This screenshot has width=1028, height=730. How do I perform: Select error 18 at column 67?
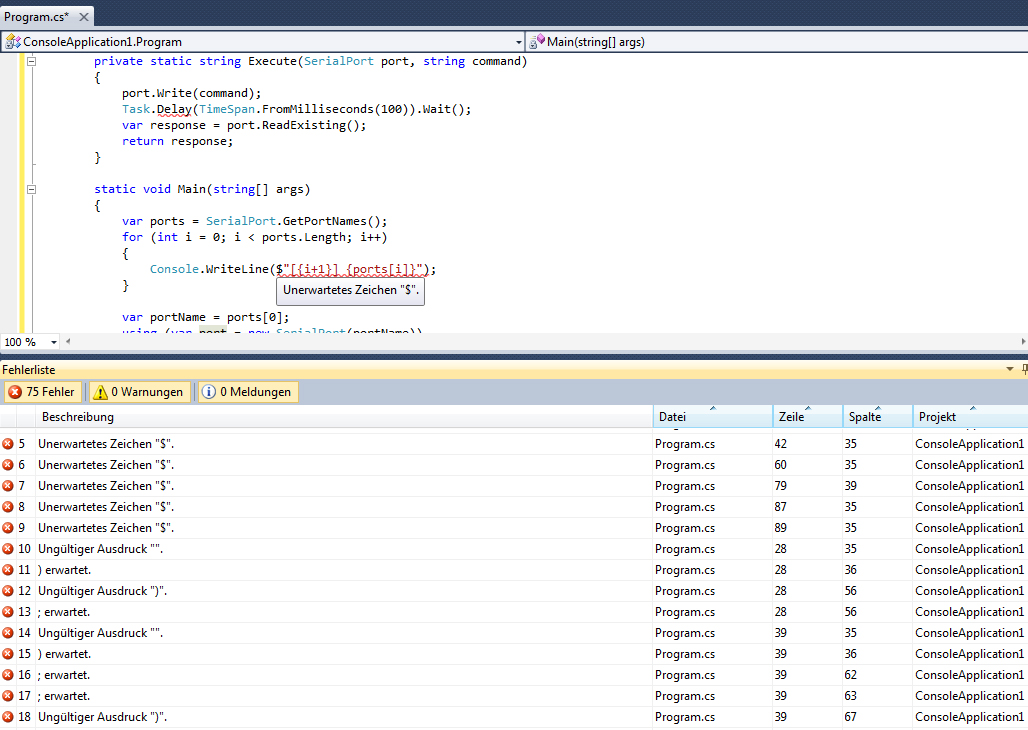514,717
